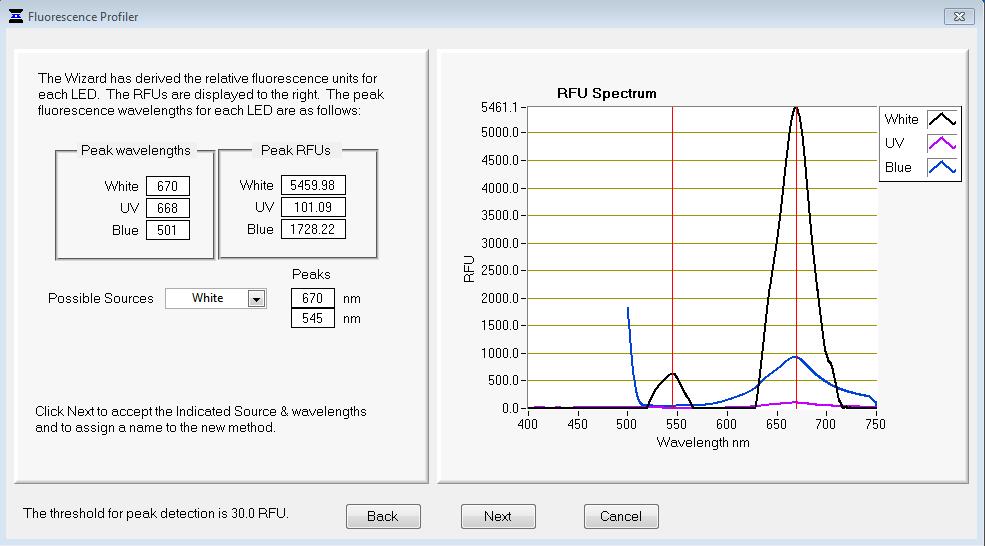Select the second Peaks field showing 545
Image resolution: width=985 pixels, height=546 pixels.
(312, 318)
